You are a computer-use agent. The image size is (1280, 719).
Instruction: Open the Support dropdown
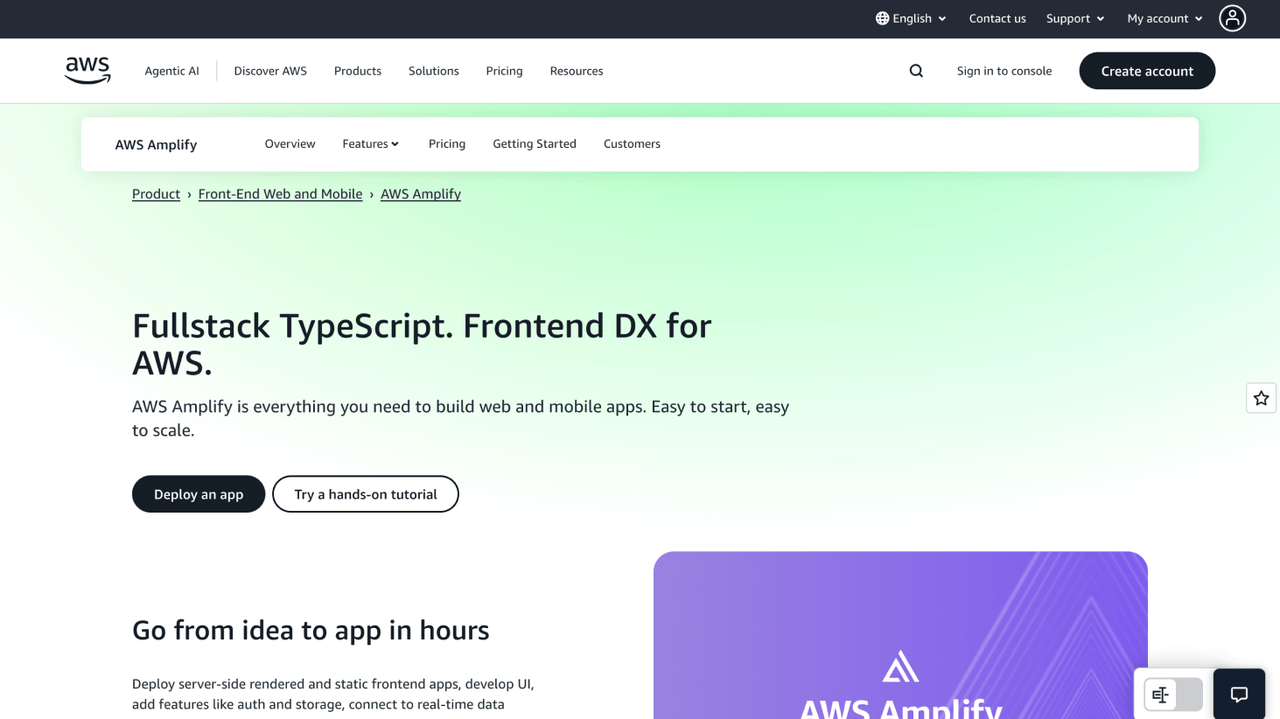point(1075,18)
